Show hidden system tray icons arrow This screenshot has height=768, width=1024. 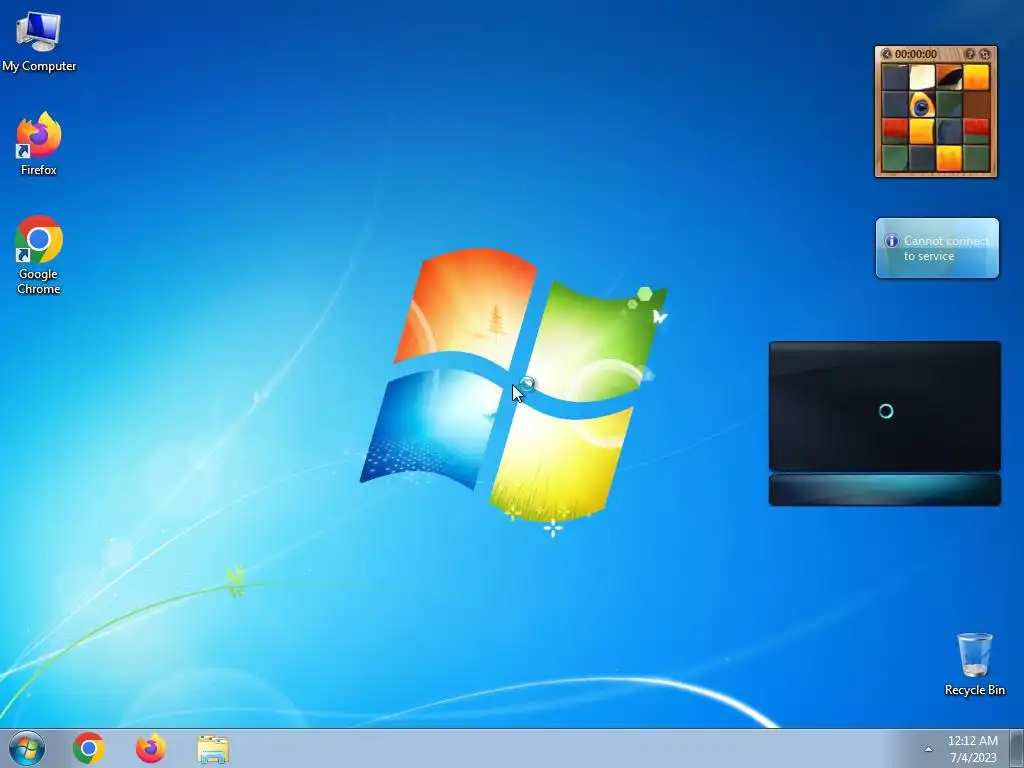point(928,749)
